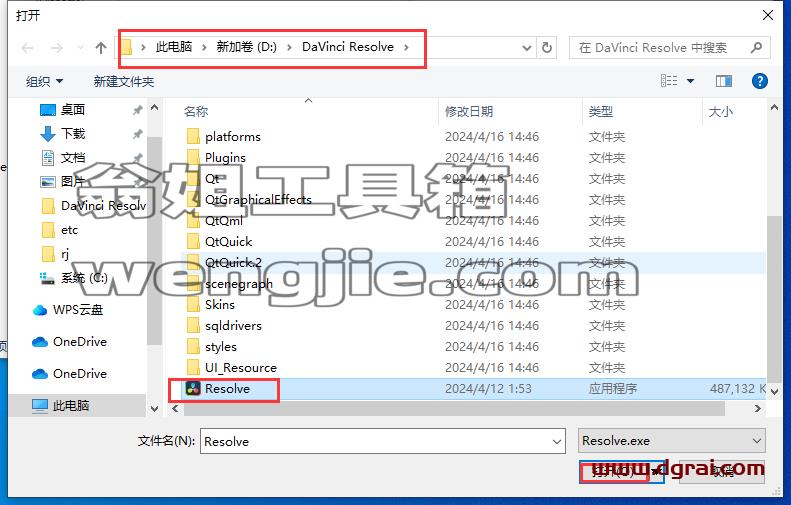791x505 pixels.
Task: Click the horizontal scrollbar right arrow
Action: (x=758, y=409)
